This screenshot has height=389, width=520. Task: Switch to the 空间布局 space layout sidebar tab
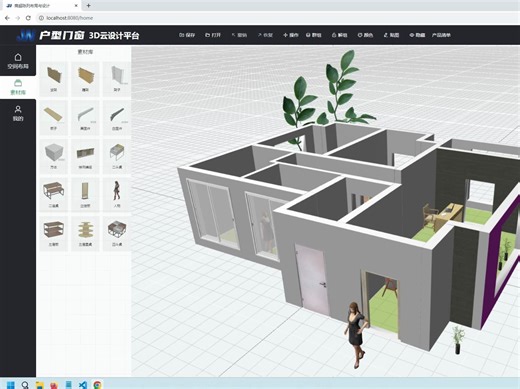18,61
